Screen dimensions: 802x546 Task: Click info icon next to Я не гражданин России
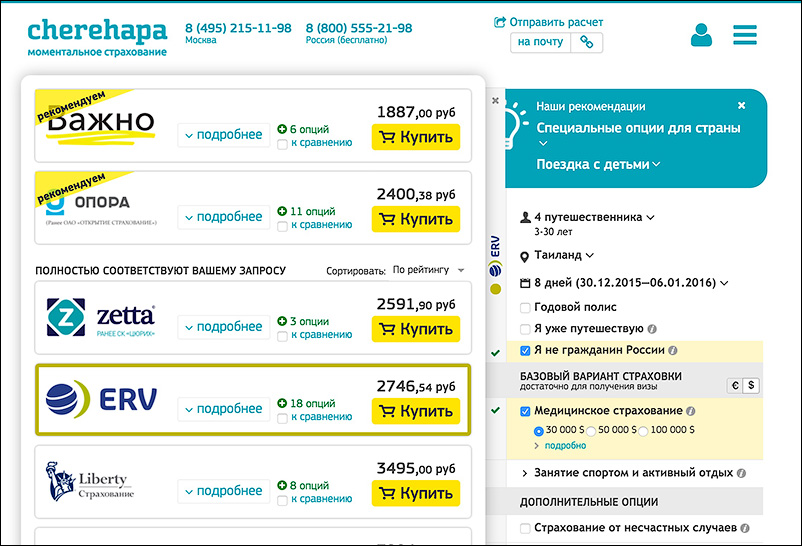pos(673,351)
